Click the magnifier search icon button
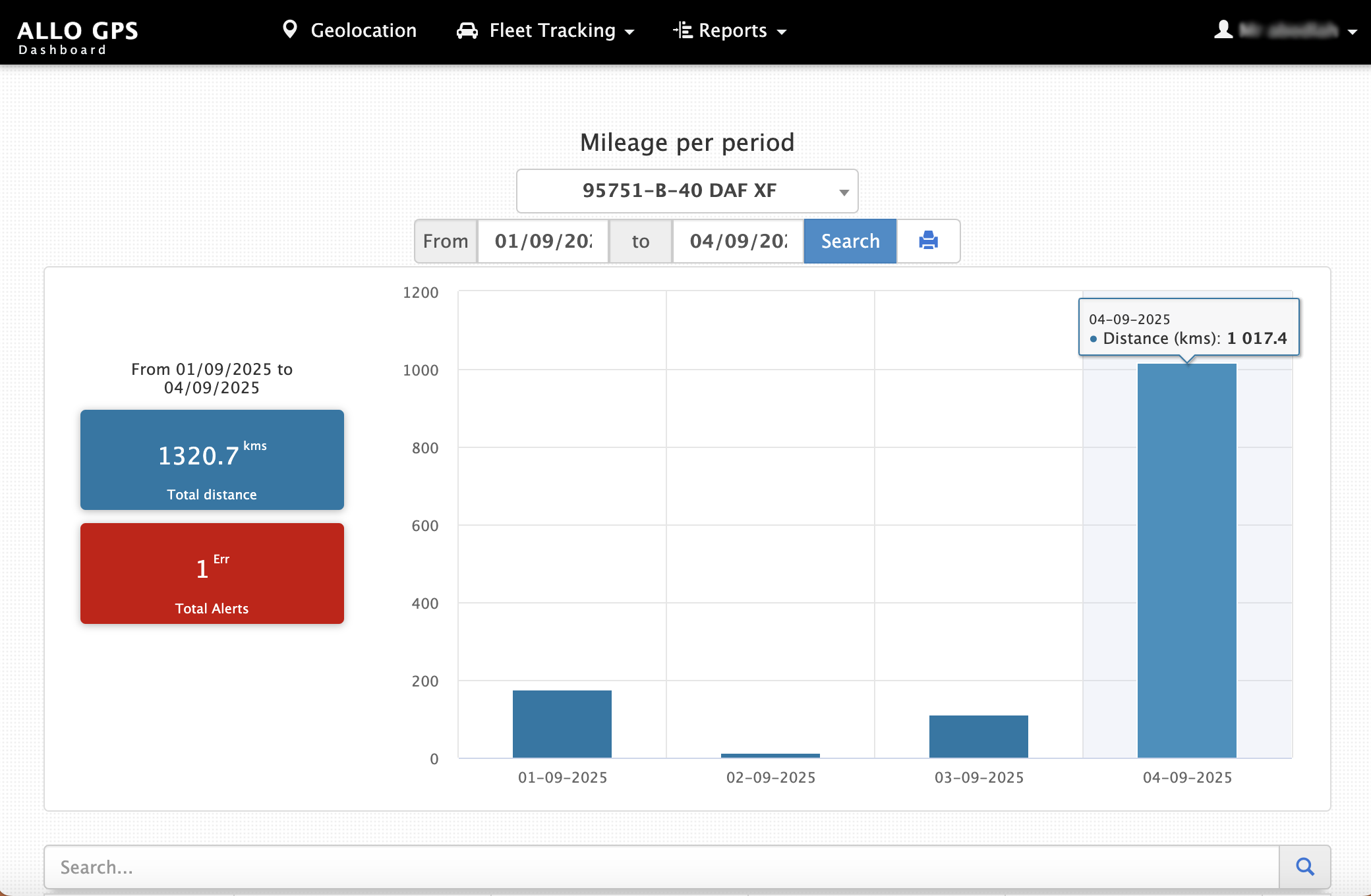1371x896 pixels. (1304, 866)
